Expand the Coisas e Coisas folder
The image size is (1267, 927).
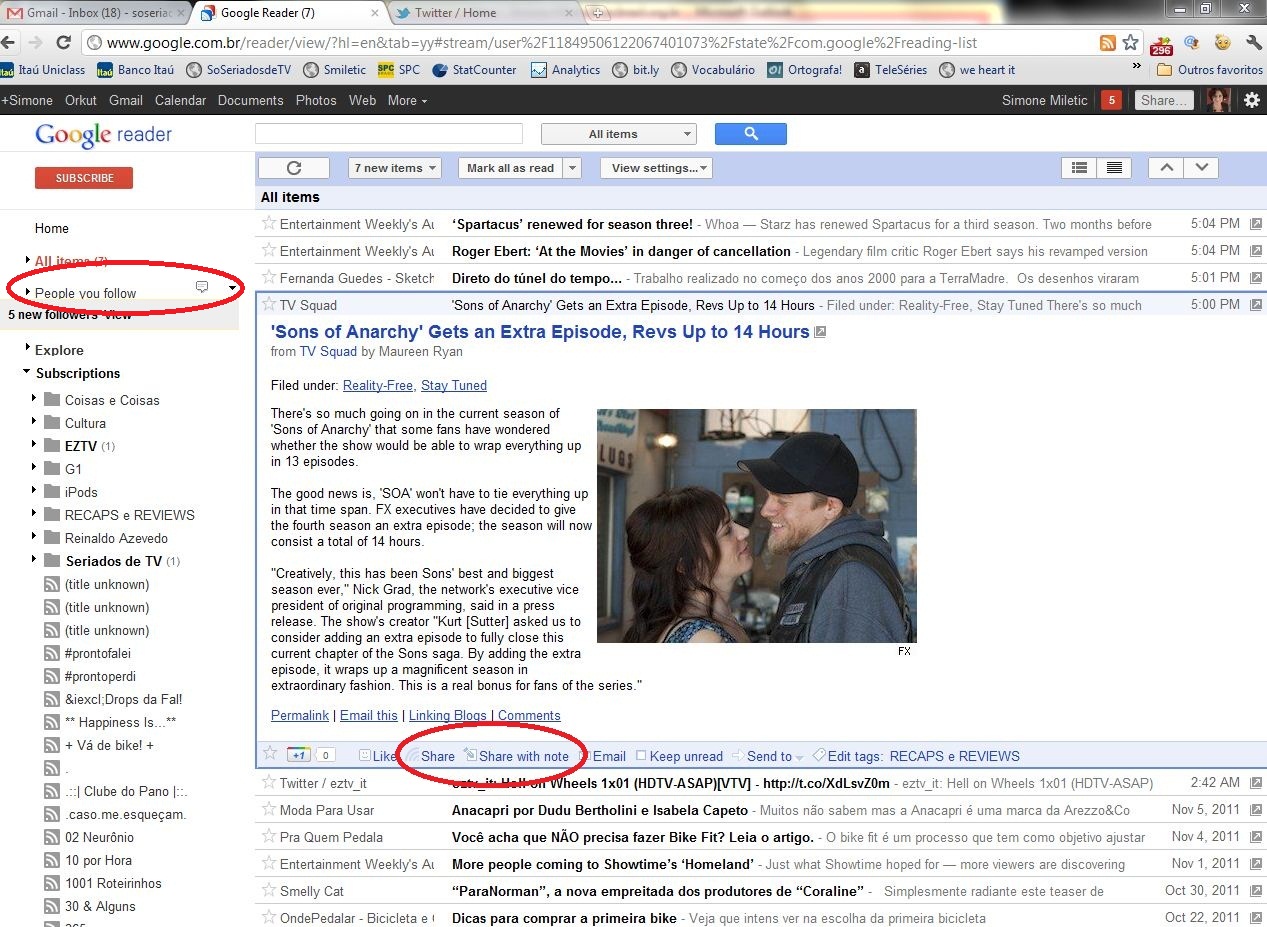pos(33,398)
